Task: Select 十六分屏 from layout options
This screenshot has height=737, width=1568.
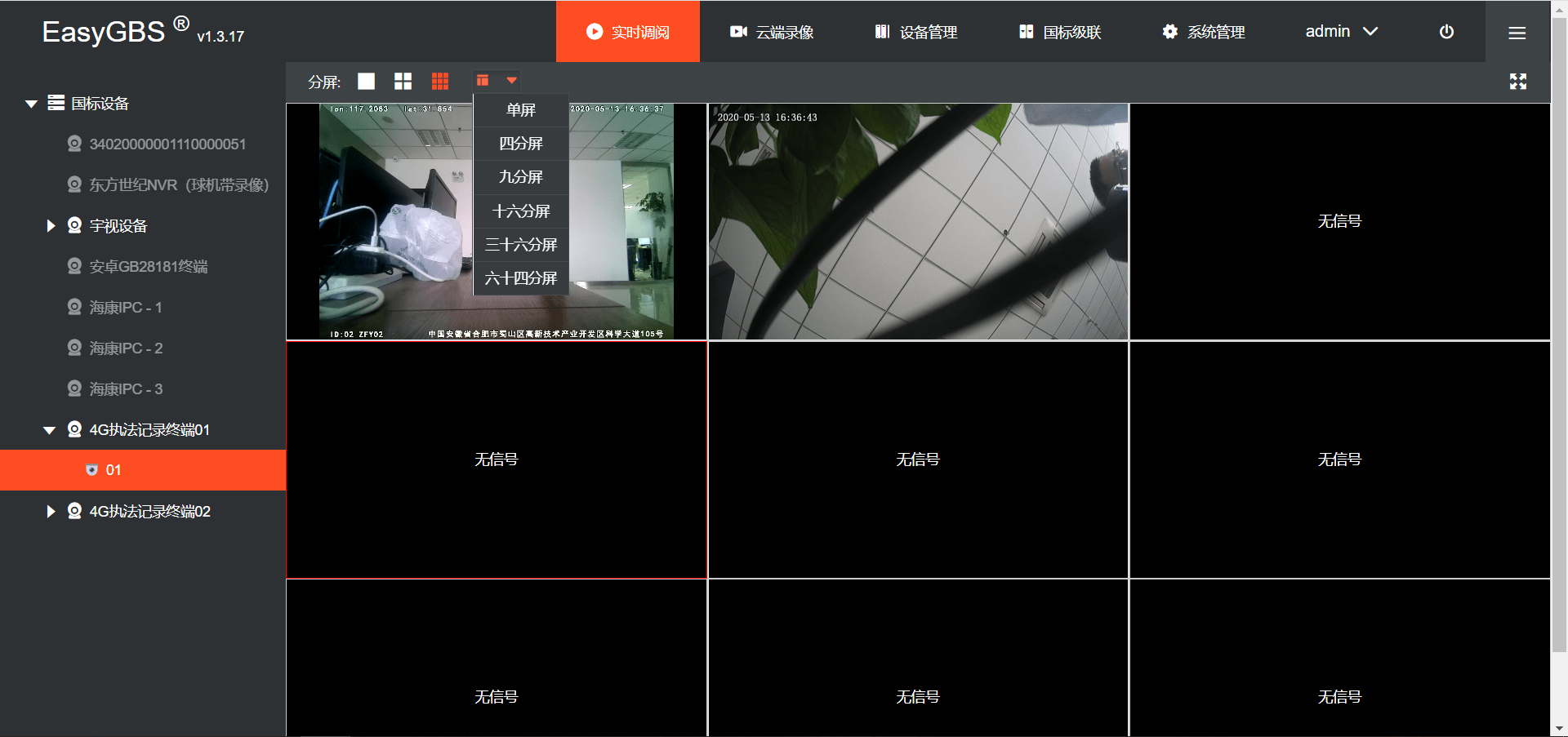Action: click(x=520, y=211)
